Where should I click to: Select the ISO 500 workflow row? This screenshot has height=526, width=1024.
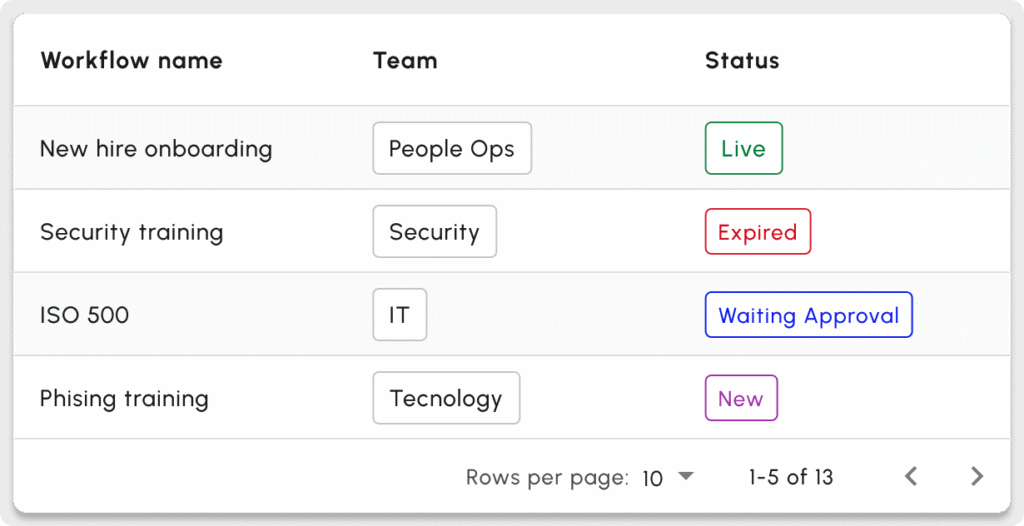click(84, 315)
